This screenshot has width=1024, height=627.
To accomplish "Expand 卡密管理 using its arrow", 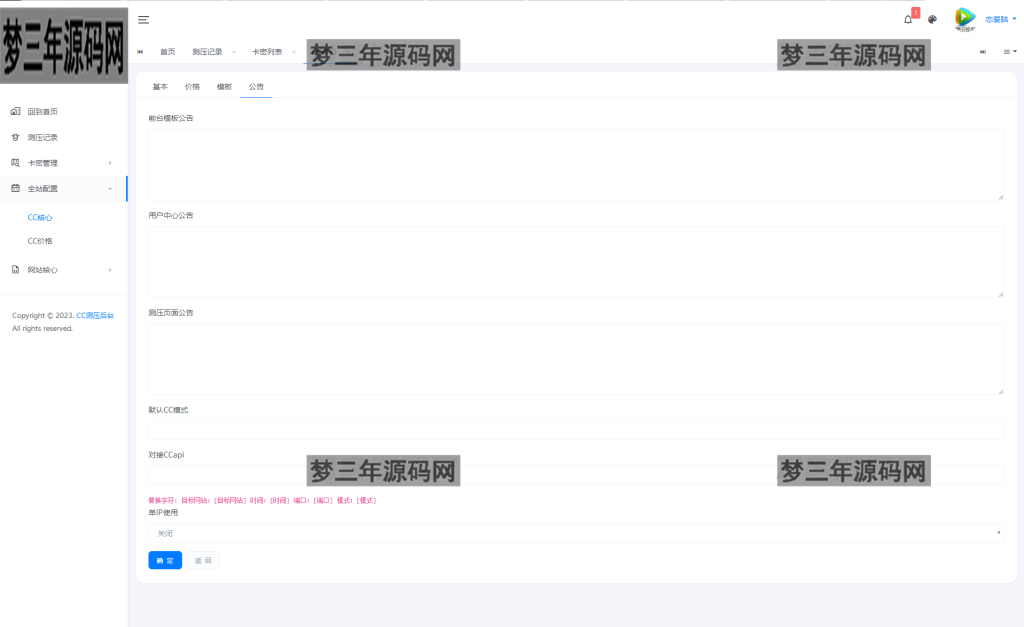I will click(x=110, y=163).
